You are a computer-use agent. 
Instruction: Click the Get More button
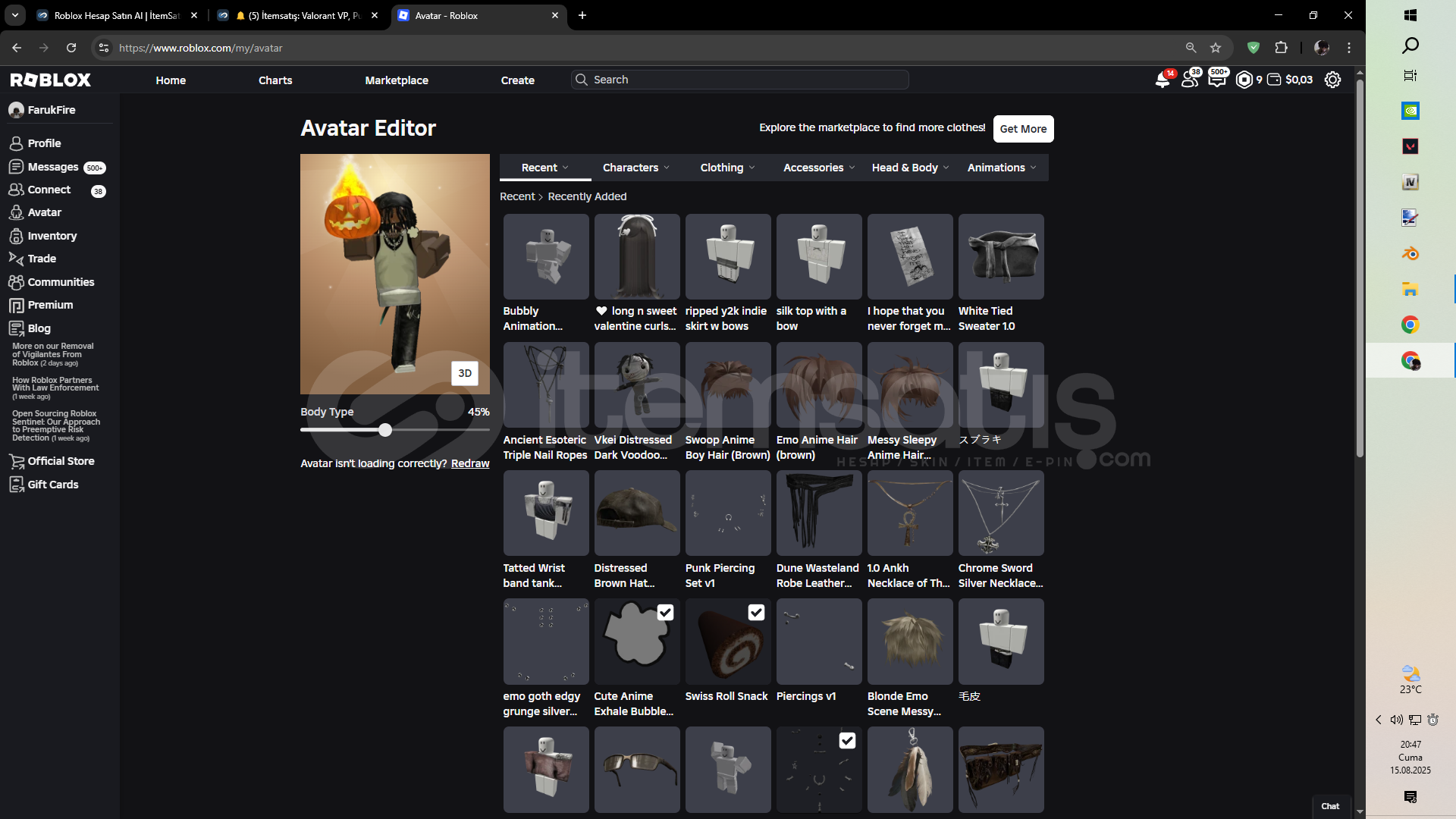pos(1023,129)
